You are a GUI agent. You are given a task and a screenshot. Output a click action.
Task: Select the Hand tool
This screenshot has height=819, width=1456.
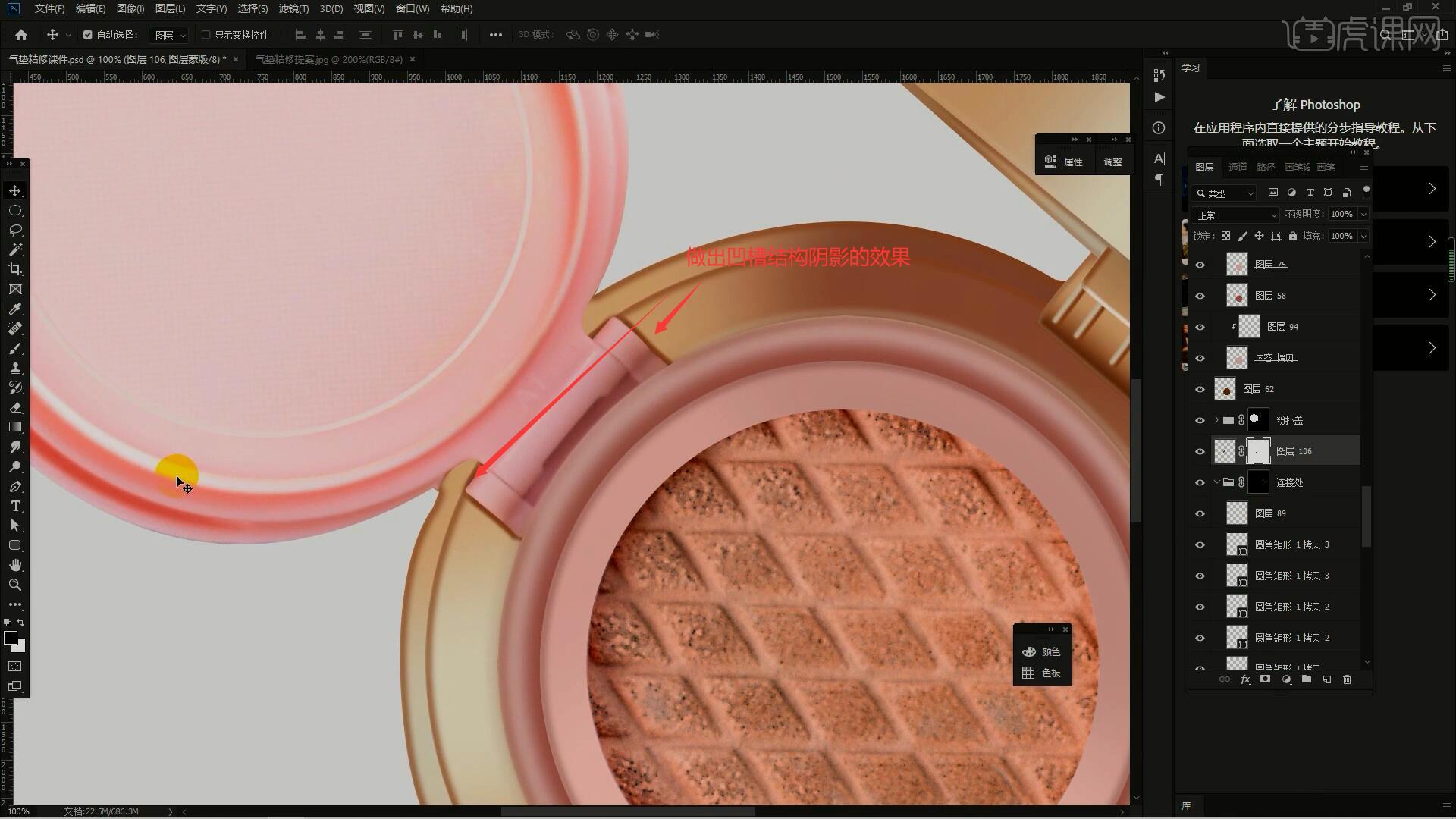pyautogui.click(x=15, y=565)
